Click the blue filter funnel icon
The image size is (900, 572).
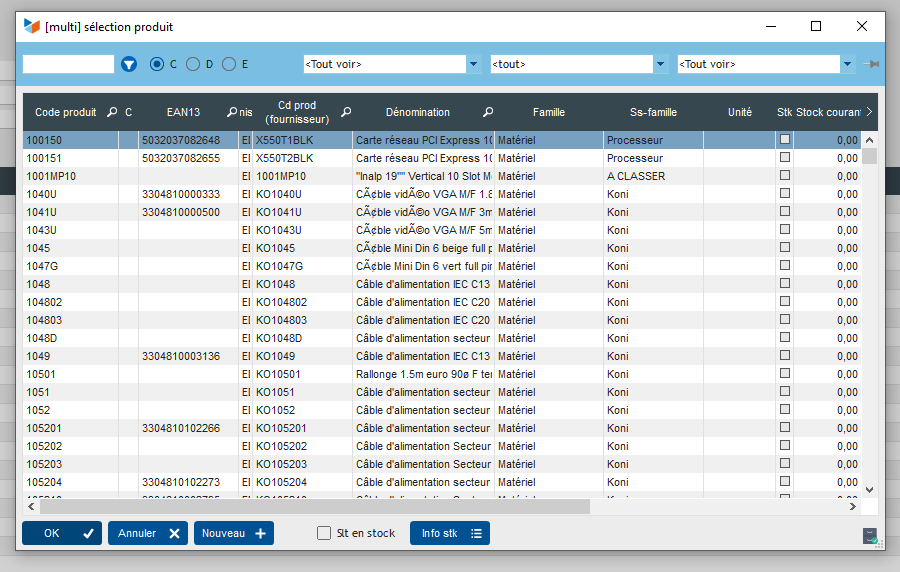(129, 64)
